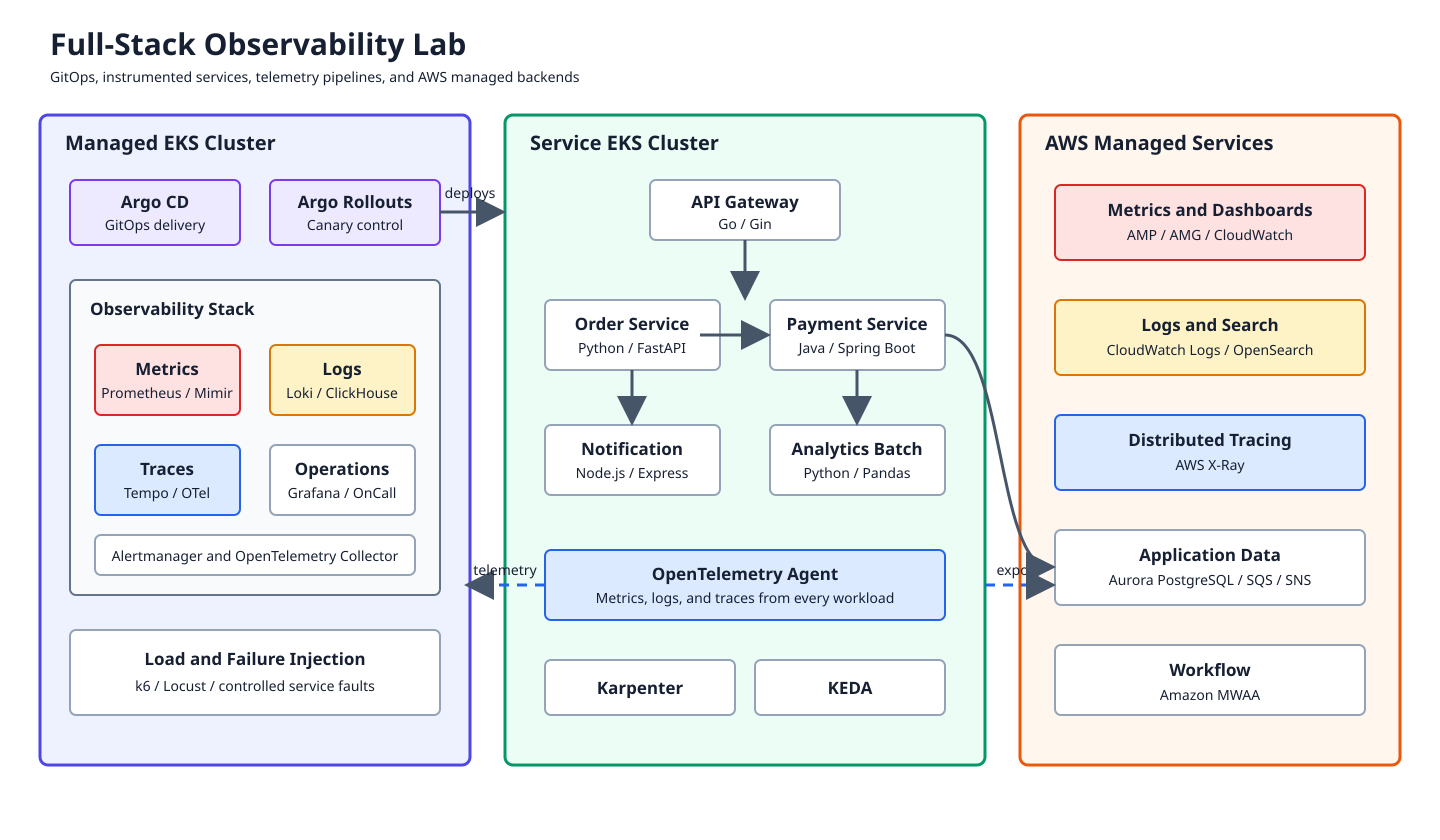Click the Logs Loki / ClickHouse box
This screenshot has width=1440, height=840.
(x=342, y=380)
